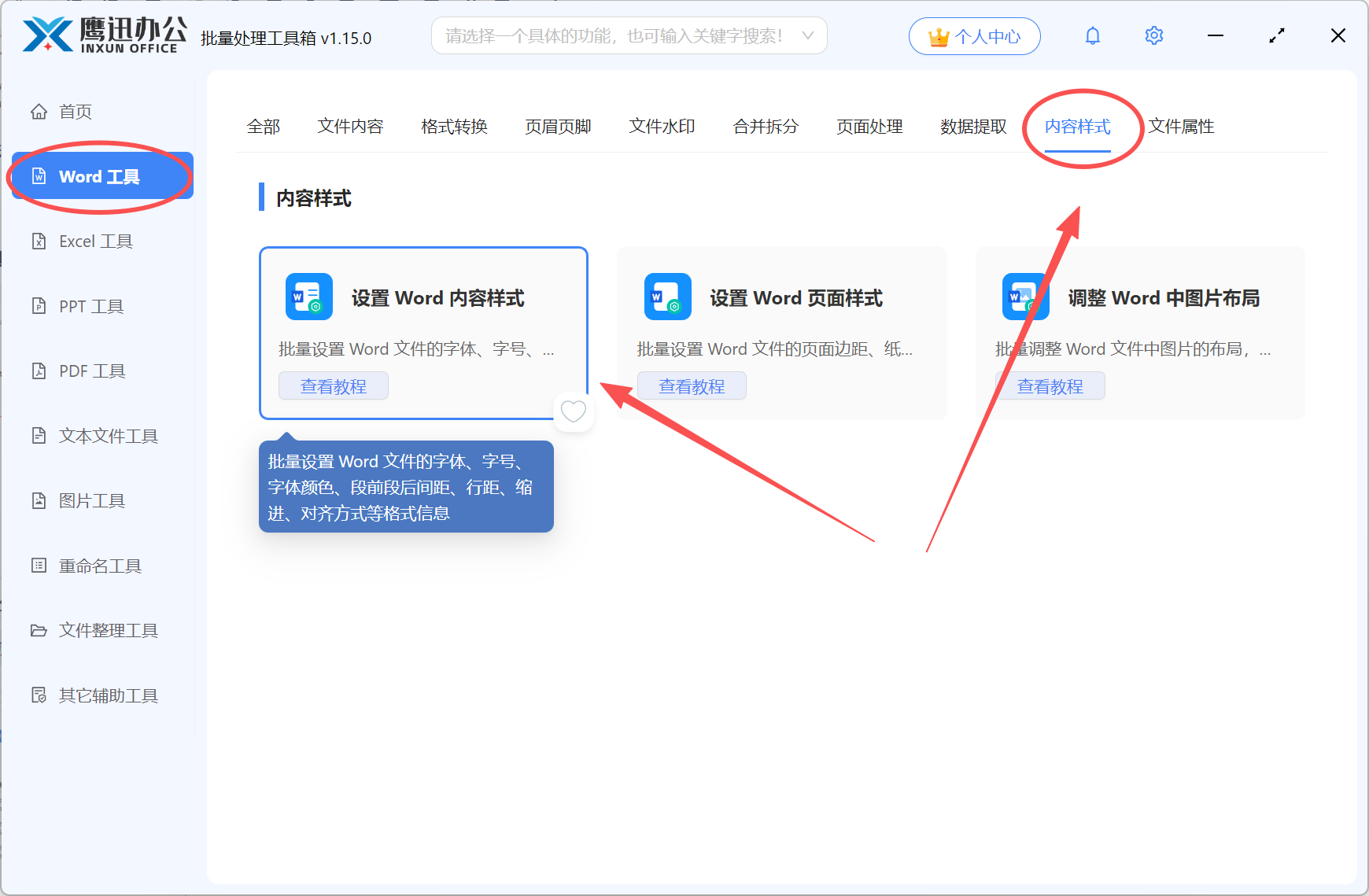1369x896 pixels.
Task: Click the Inxun Office logo
Action: click(x=104, y=35)
